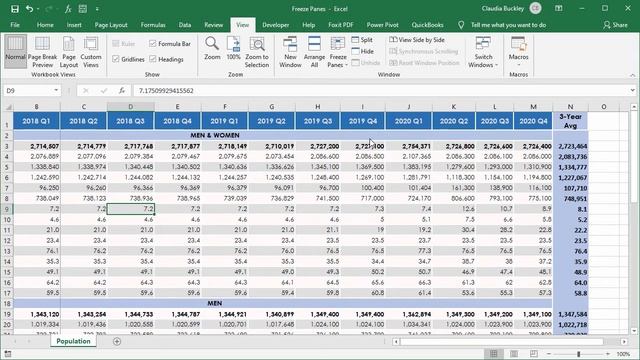The width and height of the screenshot is (640, 360).
Task: Click the Share button
Action: [616, 25]
